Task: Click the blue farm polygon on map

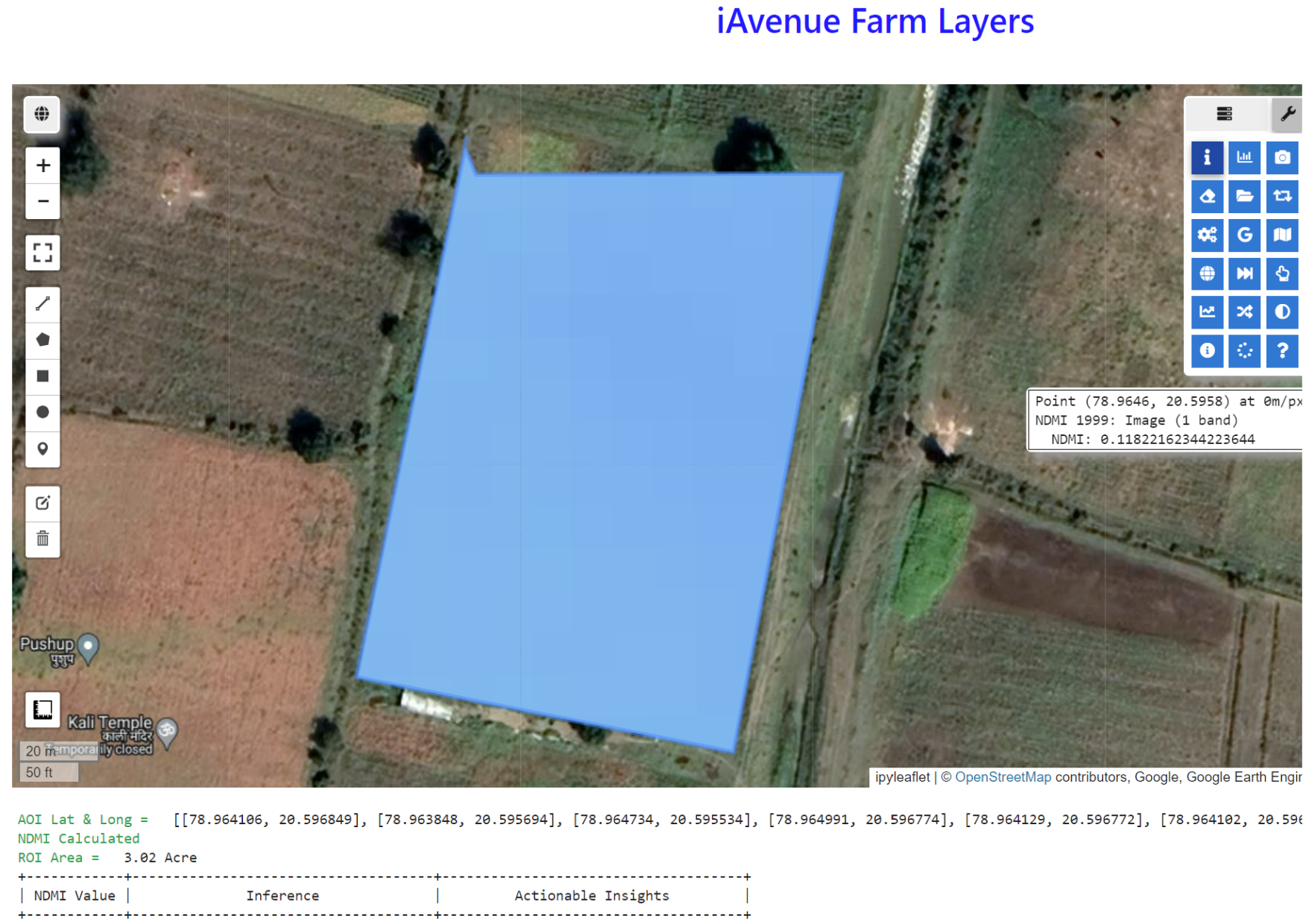Action: pos(596,447)
